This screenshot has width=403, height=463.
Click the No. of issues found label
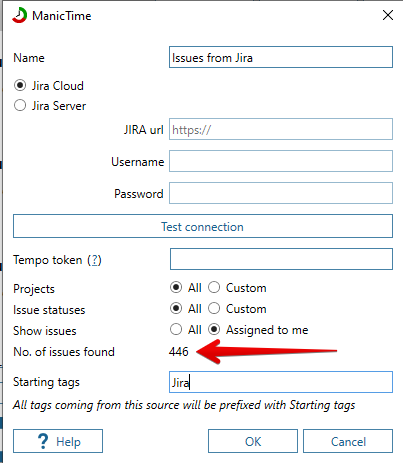64,352
